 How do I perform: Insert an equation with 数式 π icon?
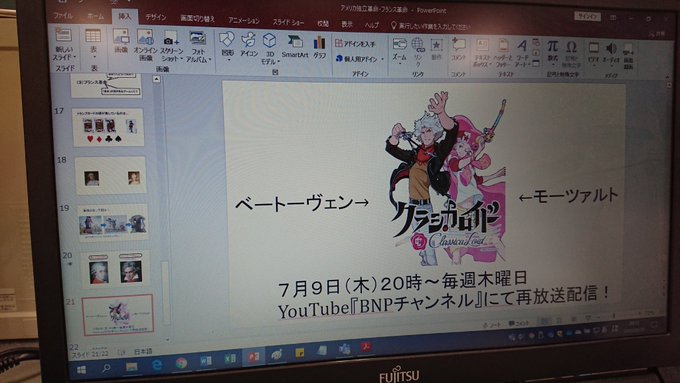coord(552,50)
